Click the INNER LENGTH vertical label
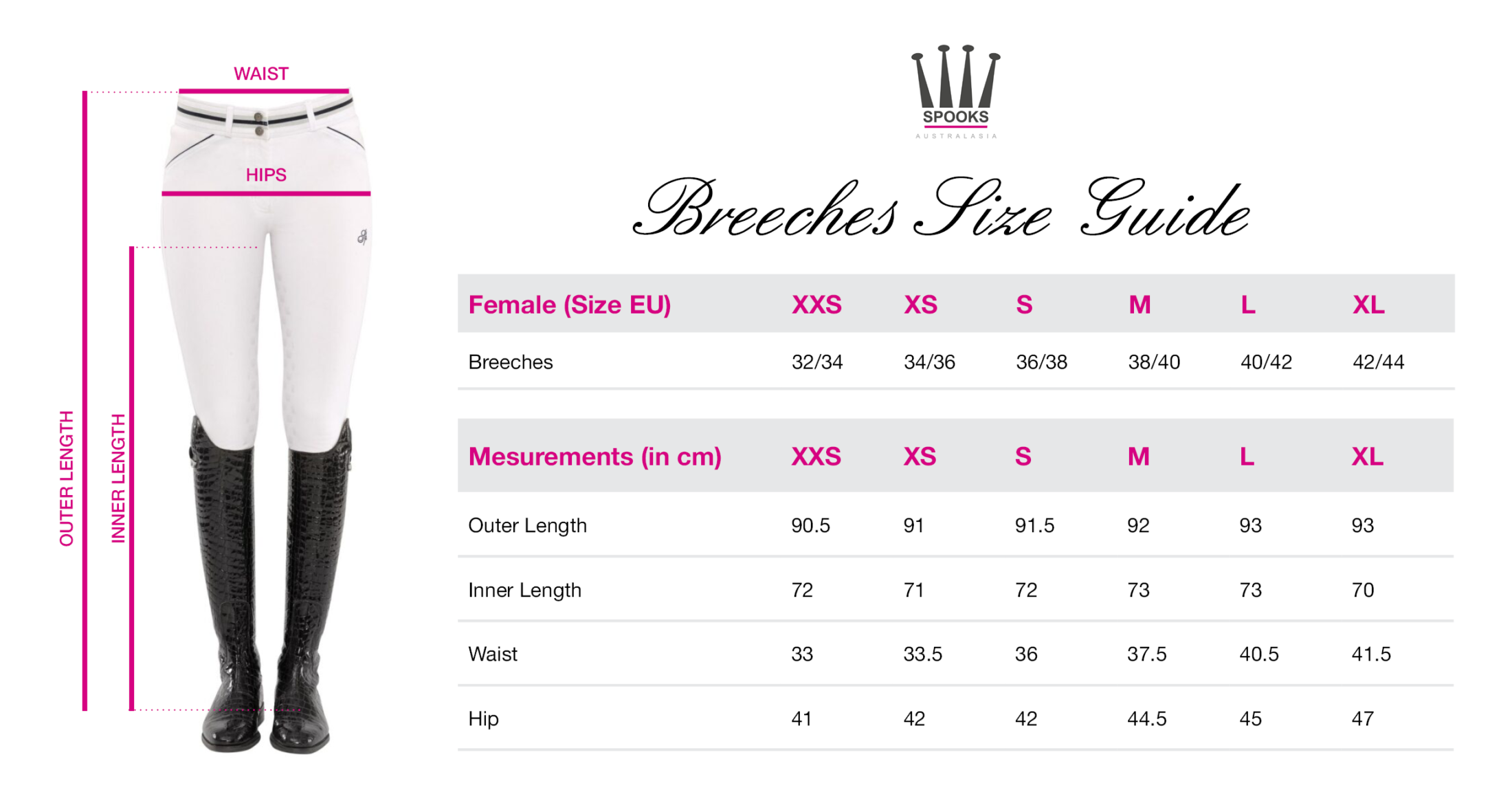 tap(118, 478)
